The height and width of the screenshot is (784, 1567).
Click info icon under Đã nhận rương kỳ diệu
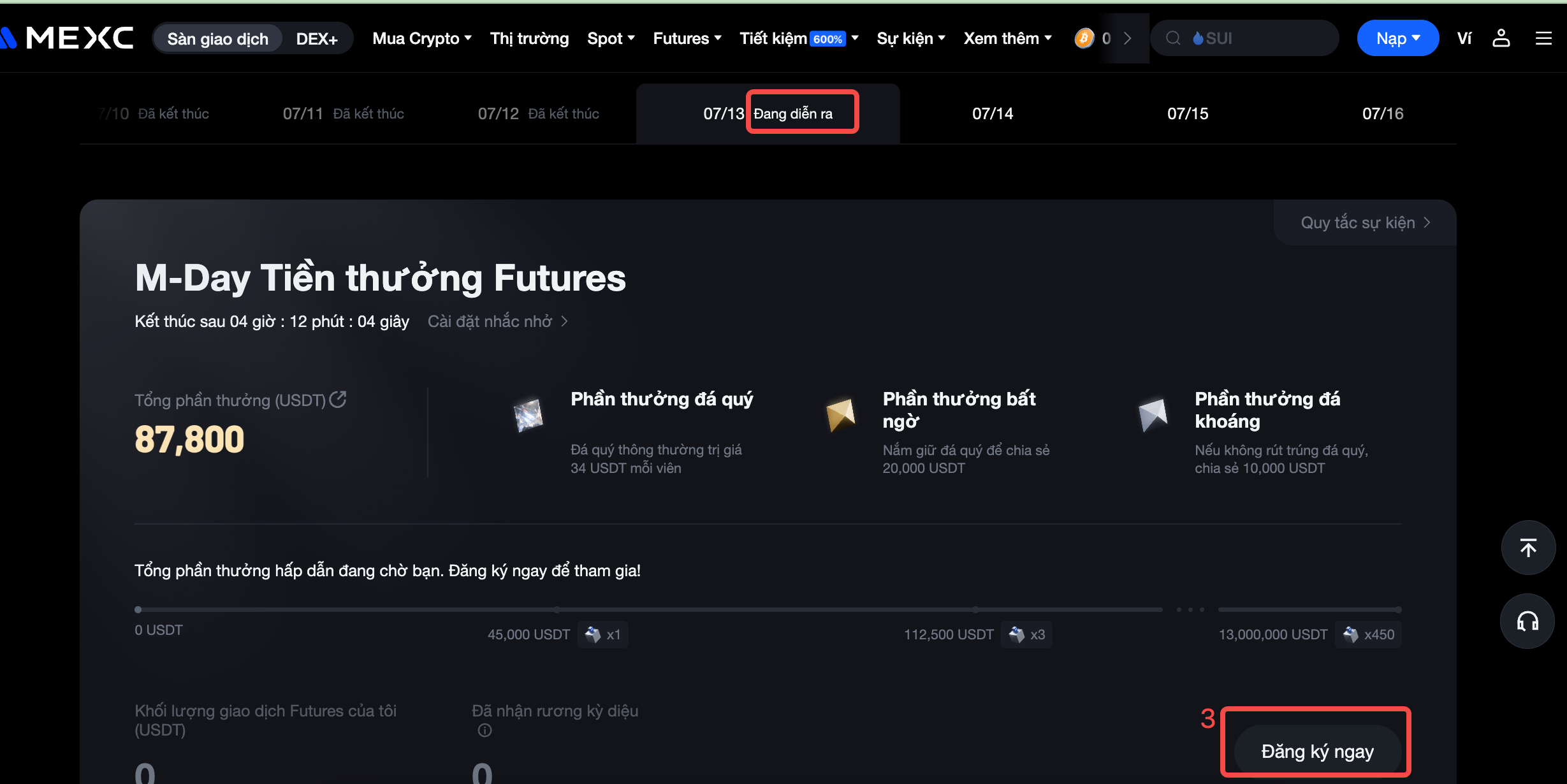point(485,730)
